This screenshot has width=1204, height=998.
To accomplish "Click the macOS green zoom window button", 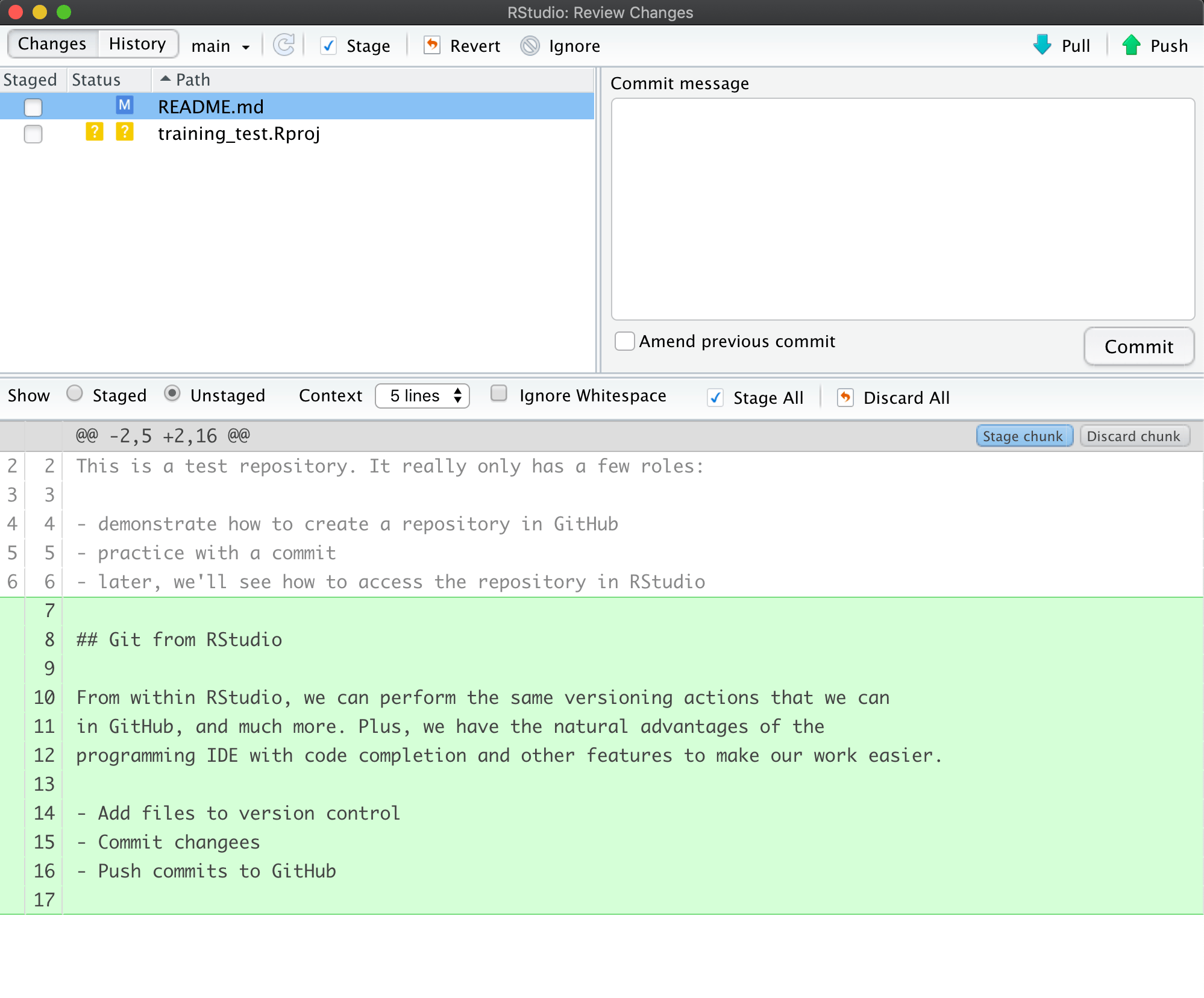I will click(64, 12).
